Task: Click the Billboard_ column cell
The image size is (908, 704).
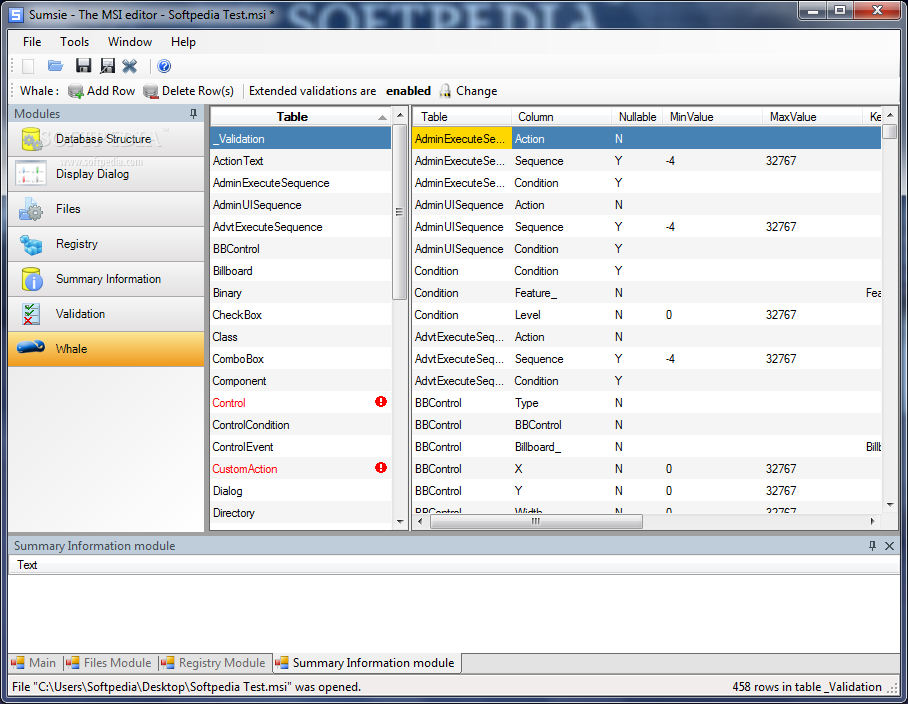Action: [561, 447]
